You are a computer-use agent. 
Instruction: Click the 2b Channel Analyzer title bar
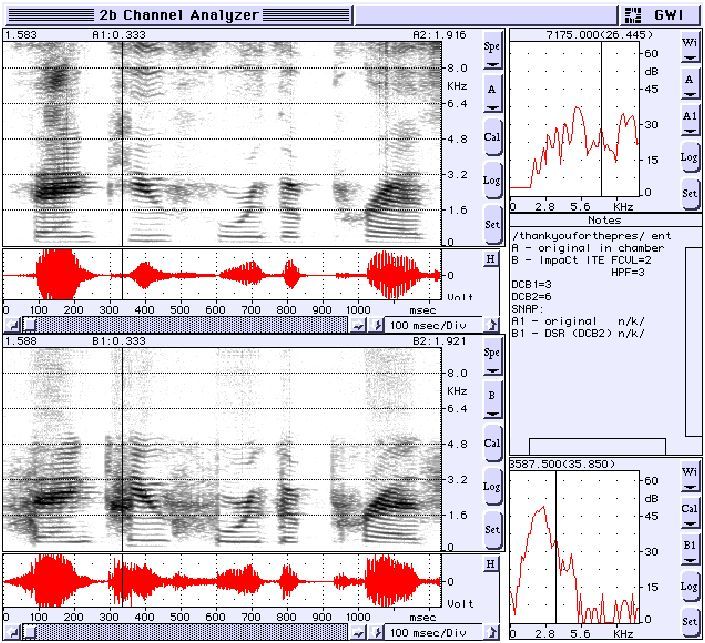pos(179,15)
